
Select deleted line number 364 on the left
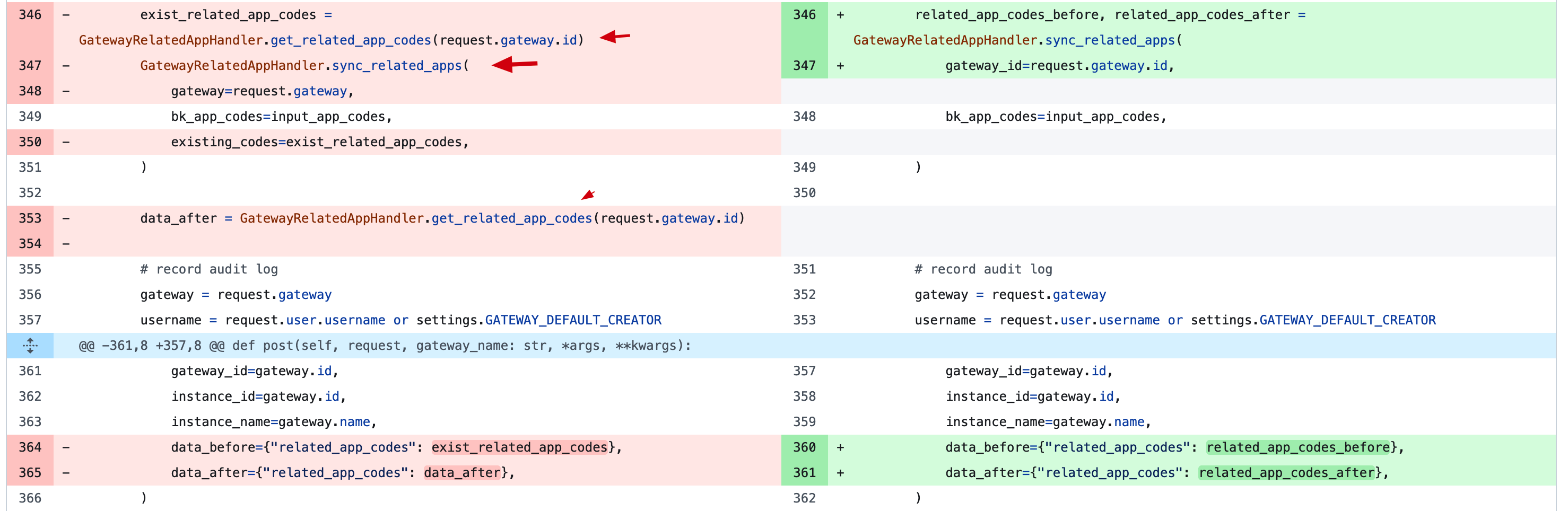coord(30,447)
